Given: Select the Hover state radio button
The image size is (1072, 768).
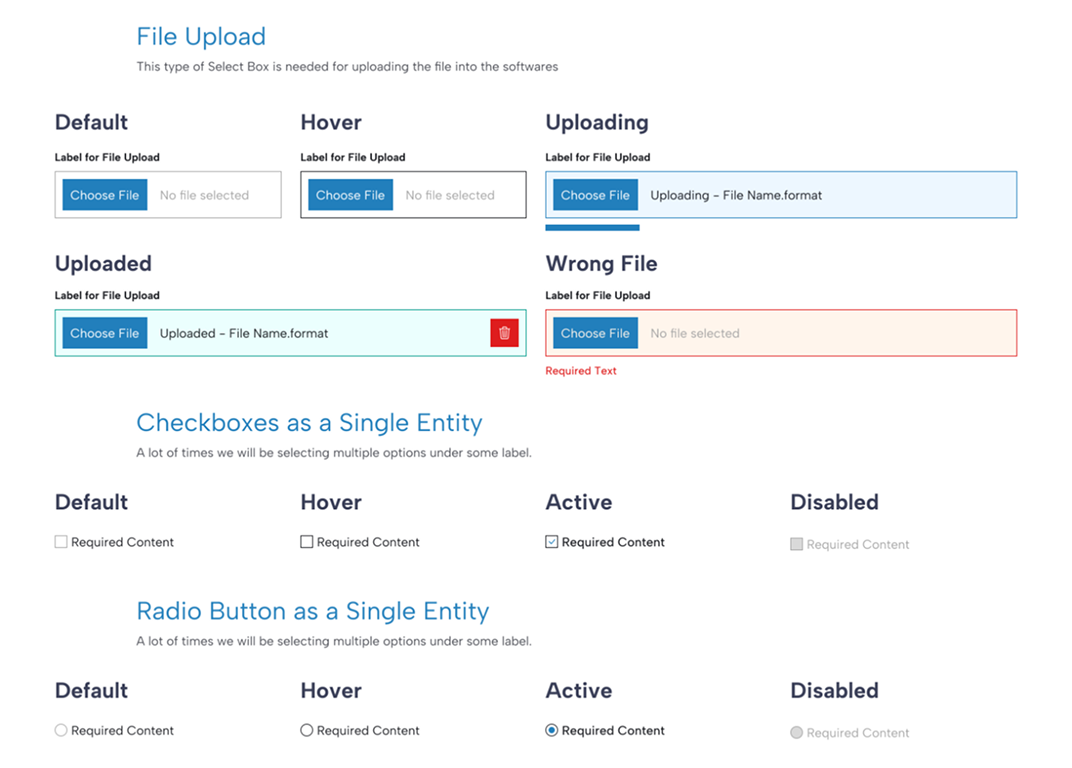Looking at the screenshot, I should tap(307, 731).
